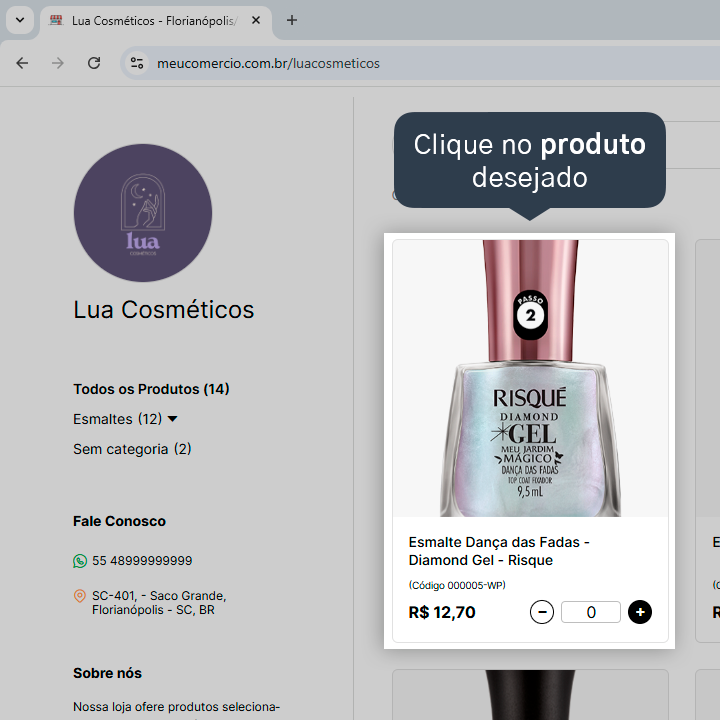
Task: Click the browser forward arrow
Action: (58, 63)
